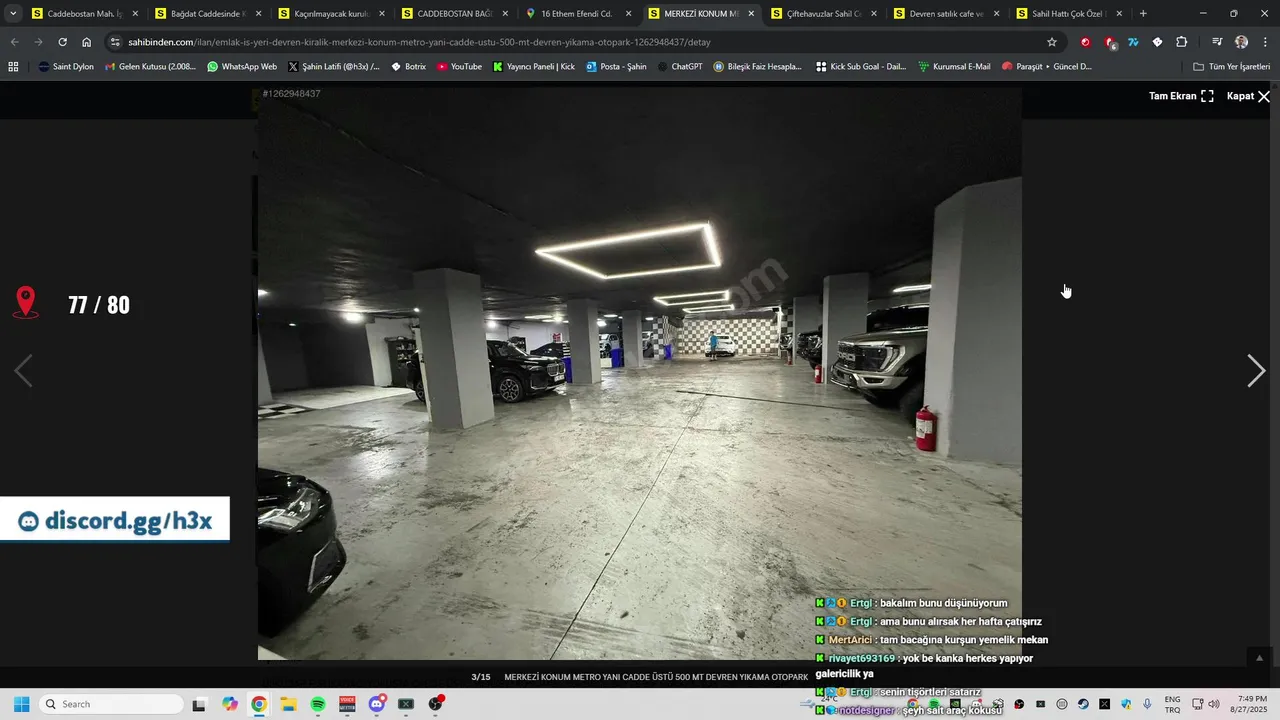This screenshot has width=1280, height=720.
Task: Open Discord from the taskbar
Action: click(x=377, y=704)
